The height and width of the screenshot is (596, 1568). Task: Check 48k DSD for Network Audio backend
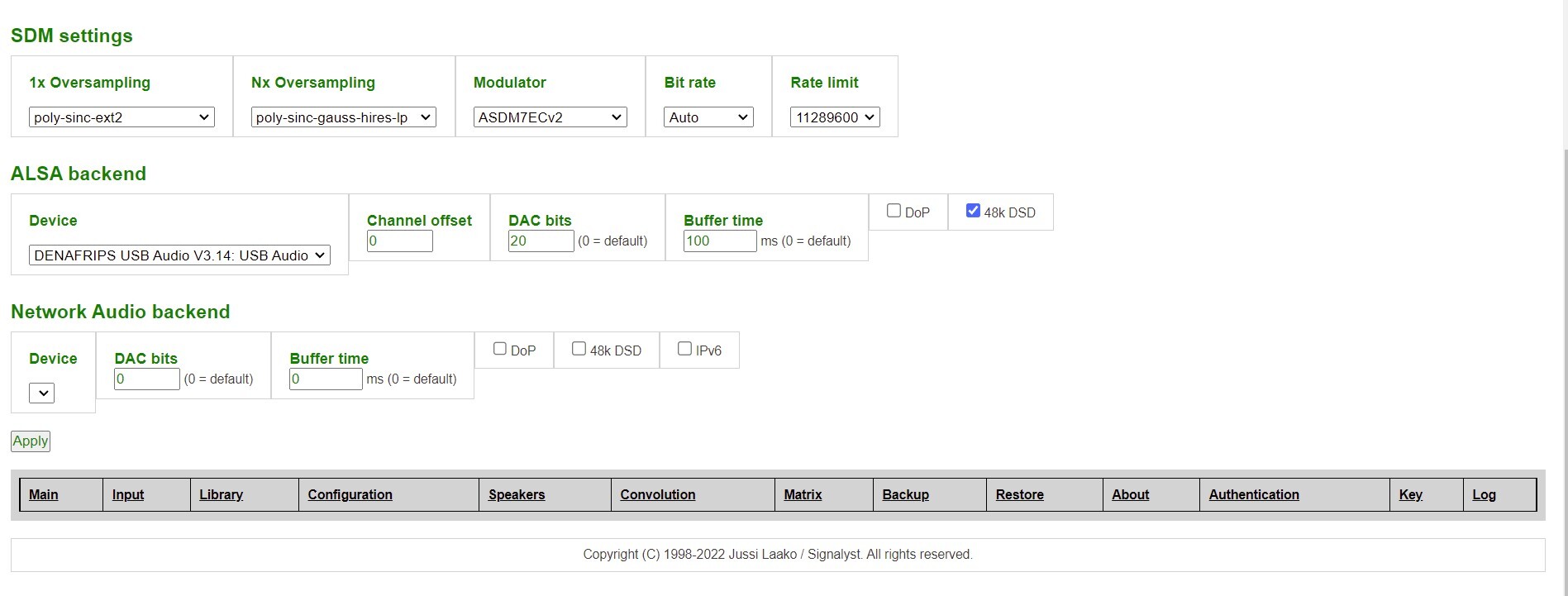tap(579, 349)
